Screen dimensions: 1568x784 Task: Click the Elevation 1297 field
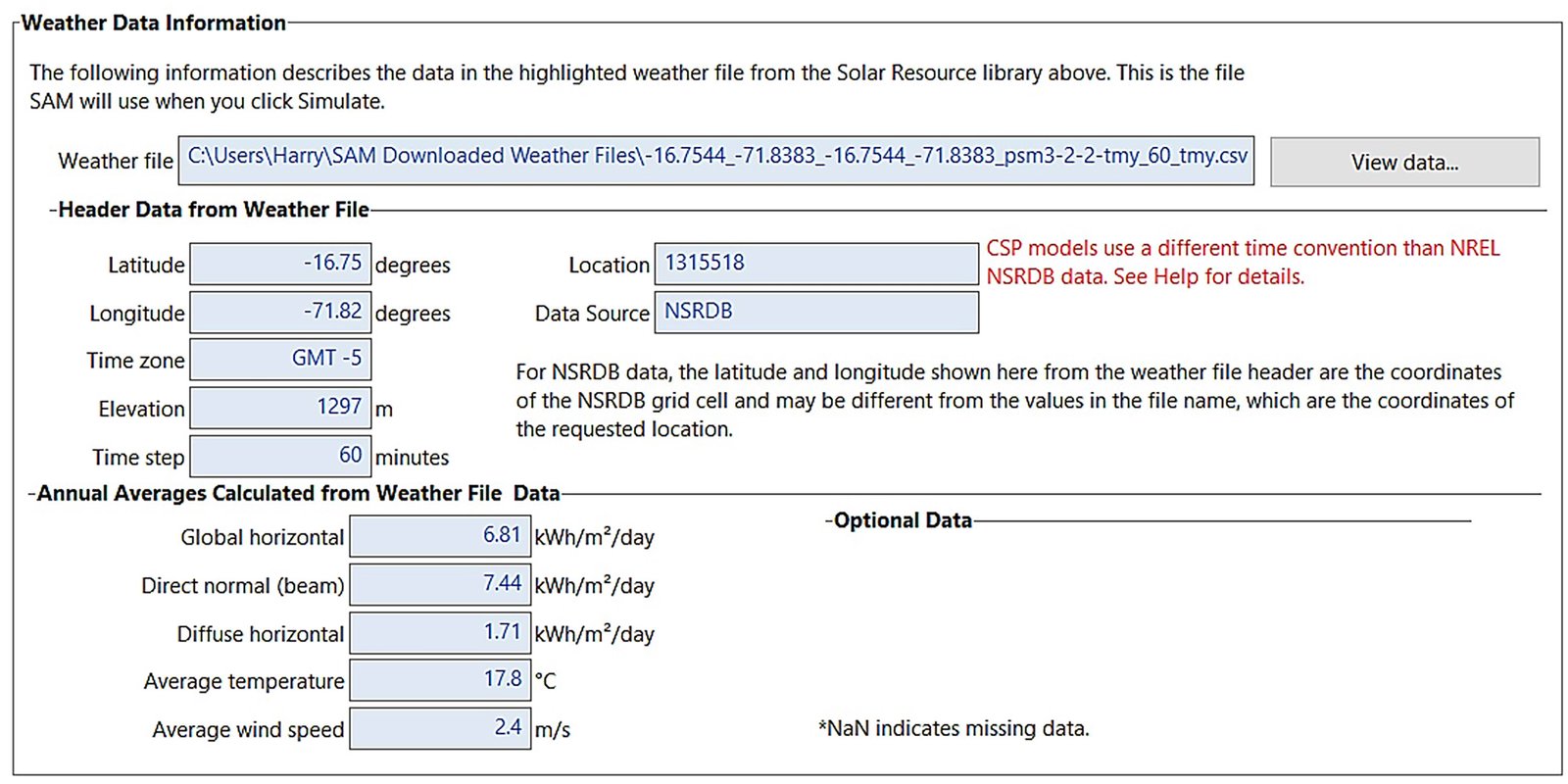[x=280, y=408]
